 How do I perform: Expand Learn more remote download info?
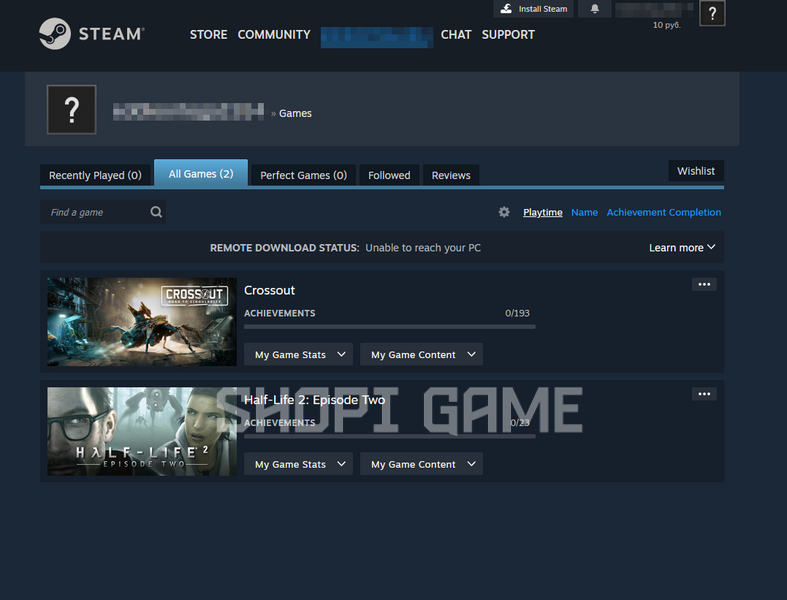click(x=682, y=248)
